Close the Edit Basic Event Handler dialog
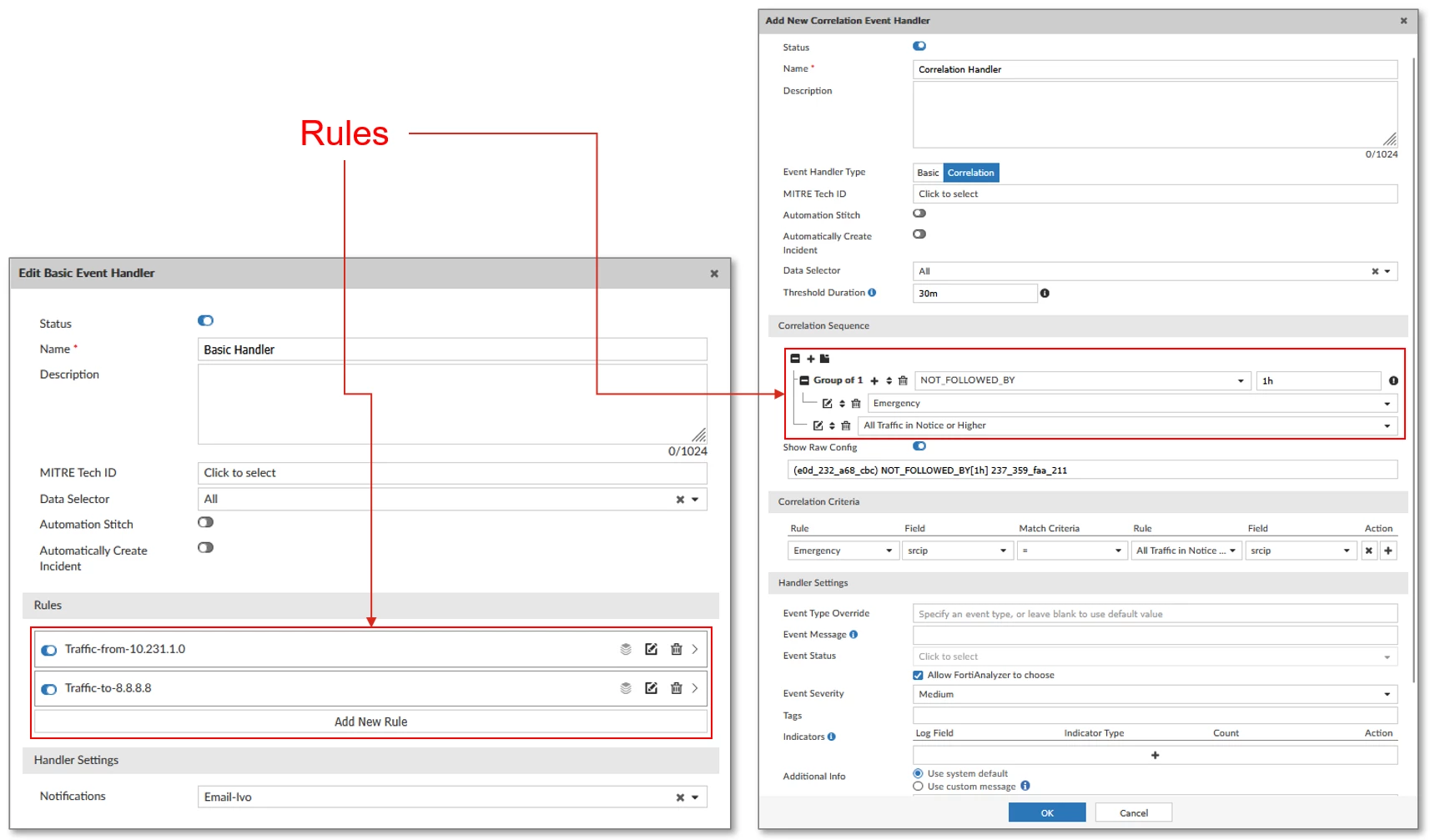Image resolution: width=1430 pixels, height=840 pixels. click(714, 274)
